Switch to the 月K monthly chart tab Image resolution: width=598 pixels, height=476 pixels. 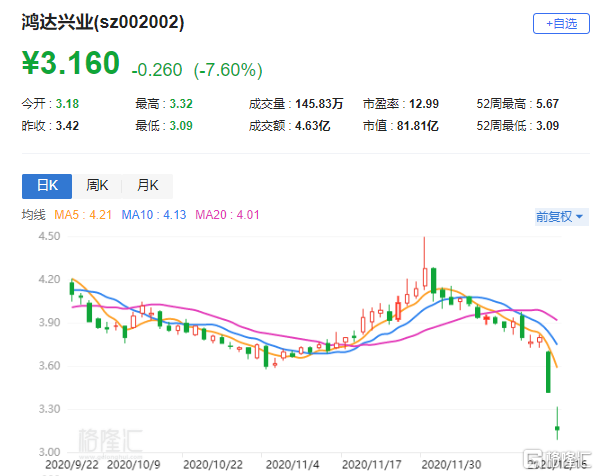click(x=148, y=186)
